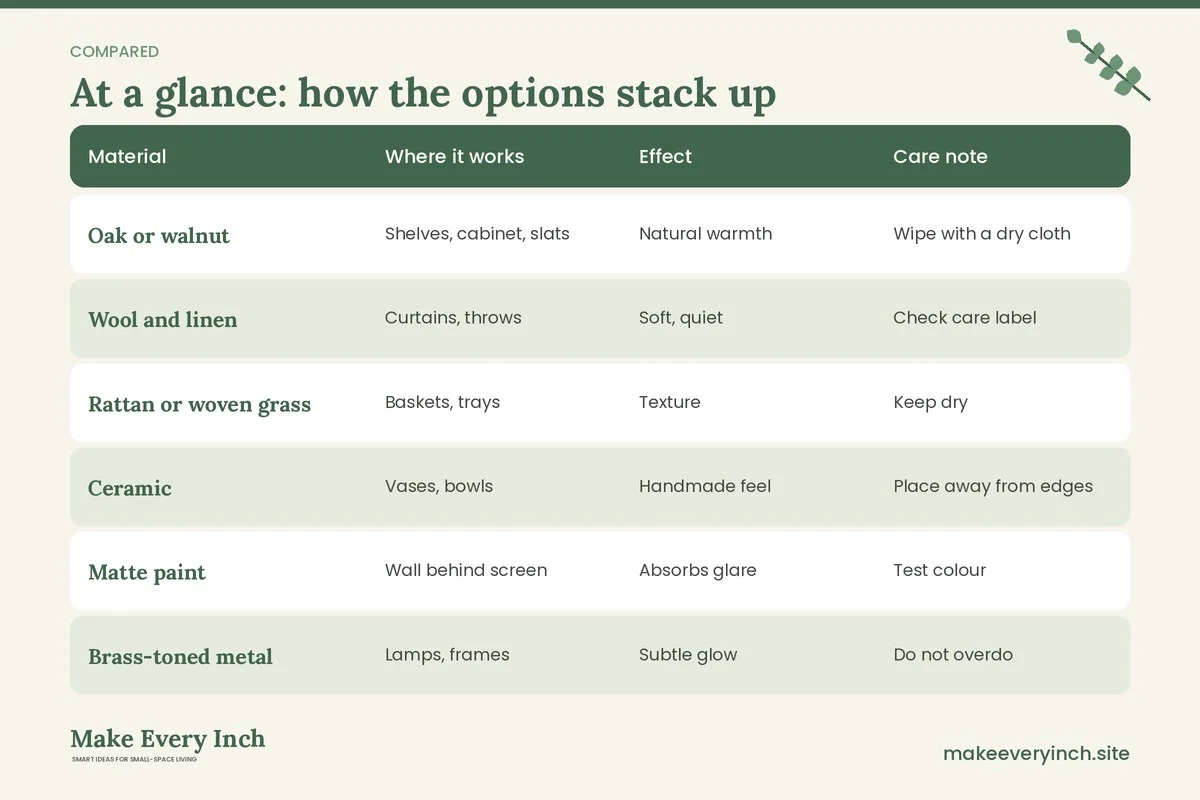Click the "Subtle glow" effect cell
This screenshot has width=1200, height=800.
[688, 654]
